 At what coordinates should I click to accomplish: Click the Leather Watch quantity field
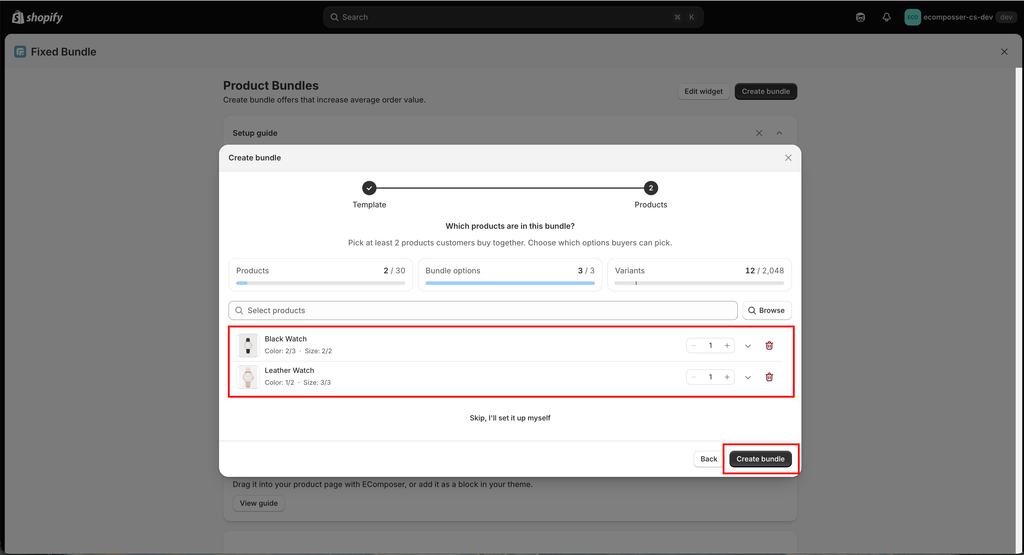pos(711,377)
